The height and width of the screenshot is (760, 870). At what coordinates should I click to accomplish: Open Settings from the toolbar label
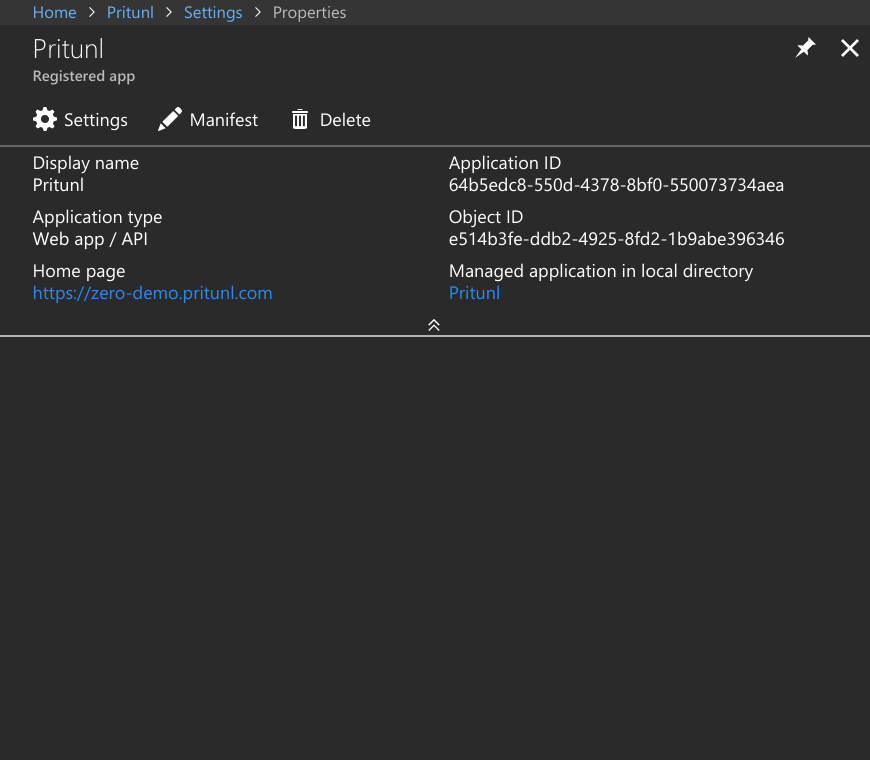pyautogui.click(x=95, y=120)
